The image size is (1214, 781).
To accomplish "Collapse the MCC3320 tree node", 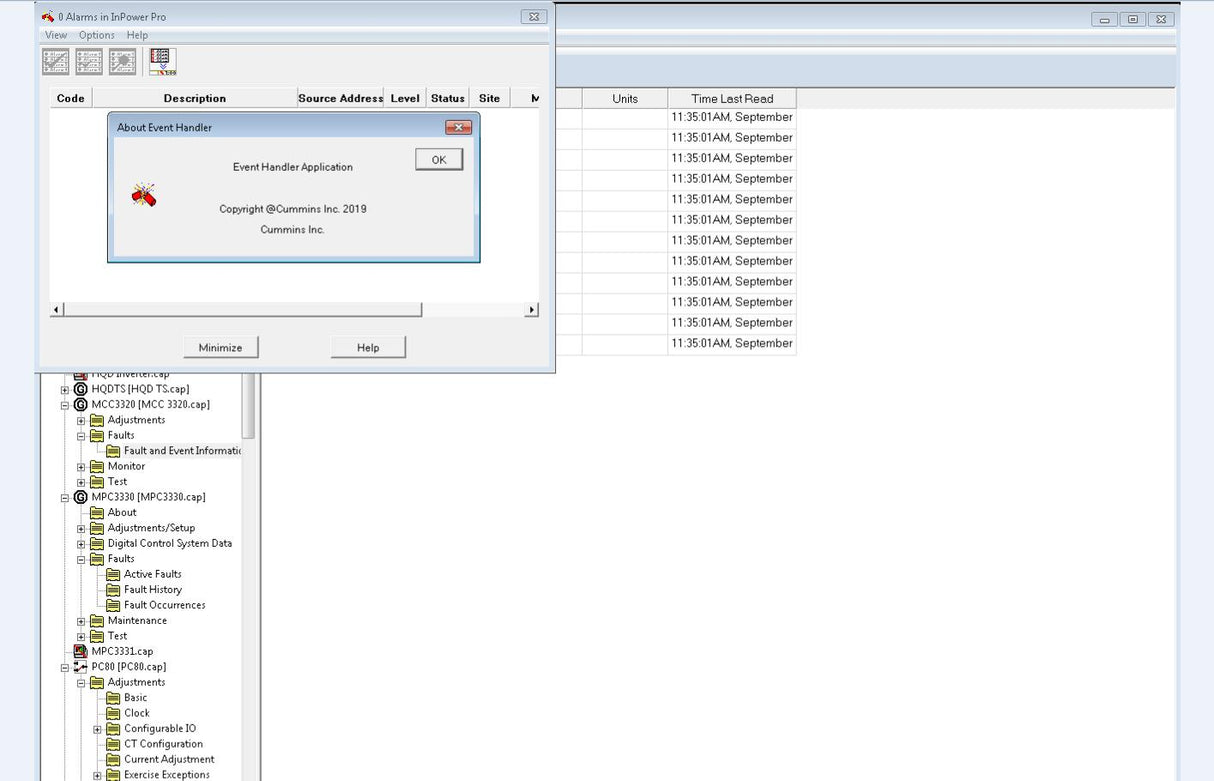I will (65, 405).
